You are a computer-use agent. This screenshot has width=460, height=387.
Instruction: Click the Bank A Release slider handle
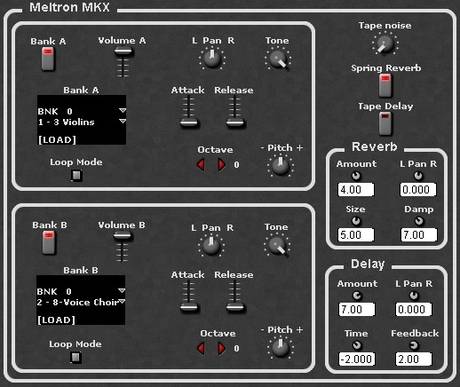click(235, 123)
